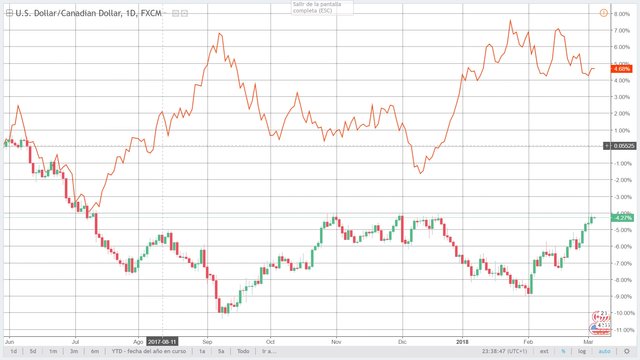Click the 7.00% axis label

tap(622, 31)
